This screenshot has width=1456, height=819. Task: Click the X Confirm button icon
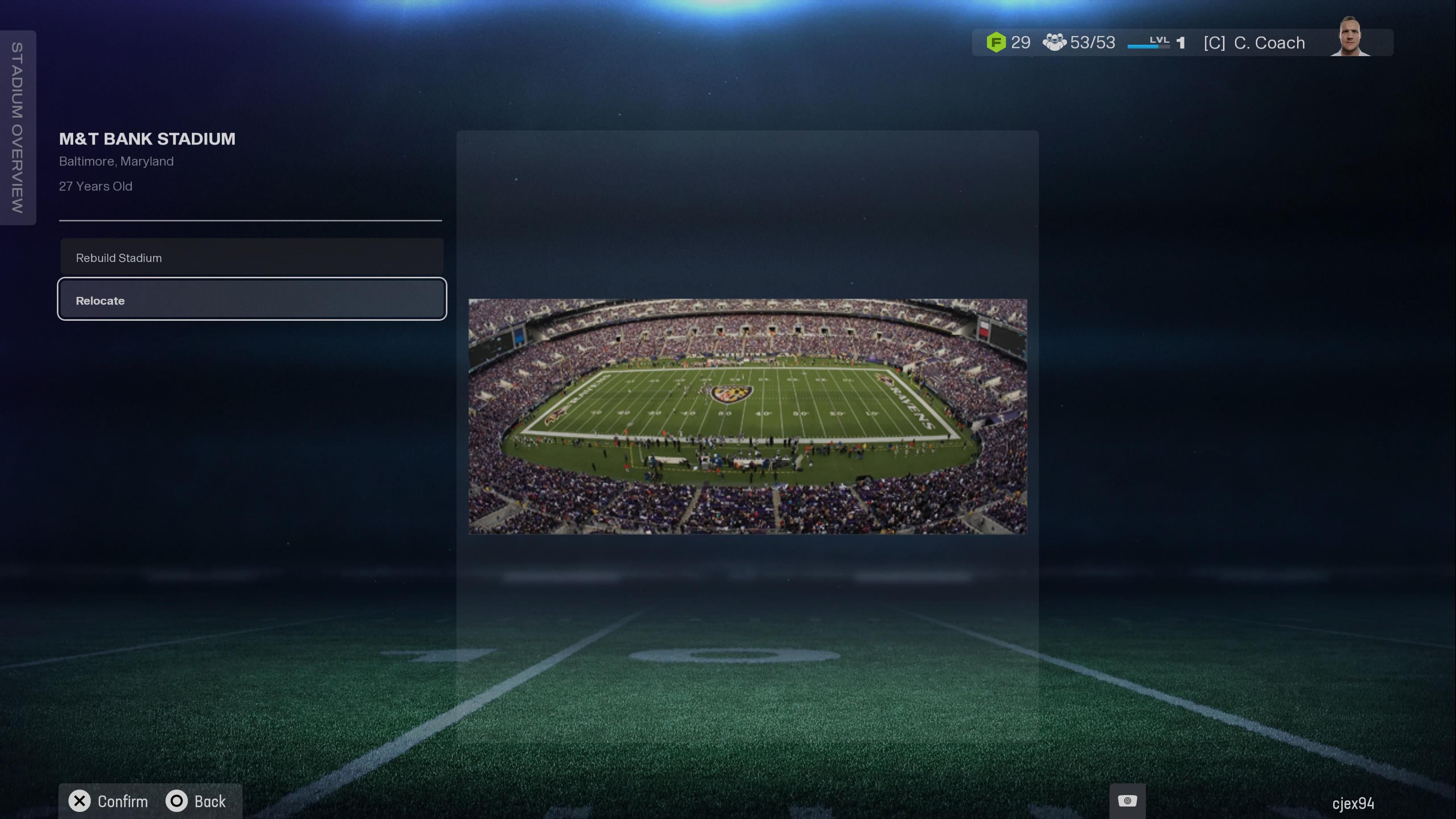click(x=80, y=801)
